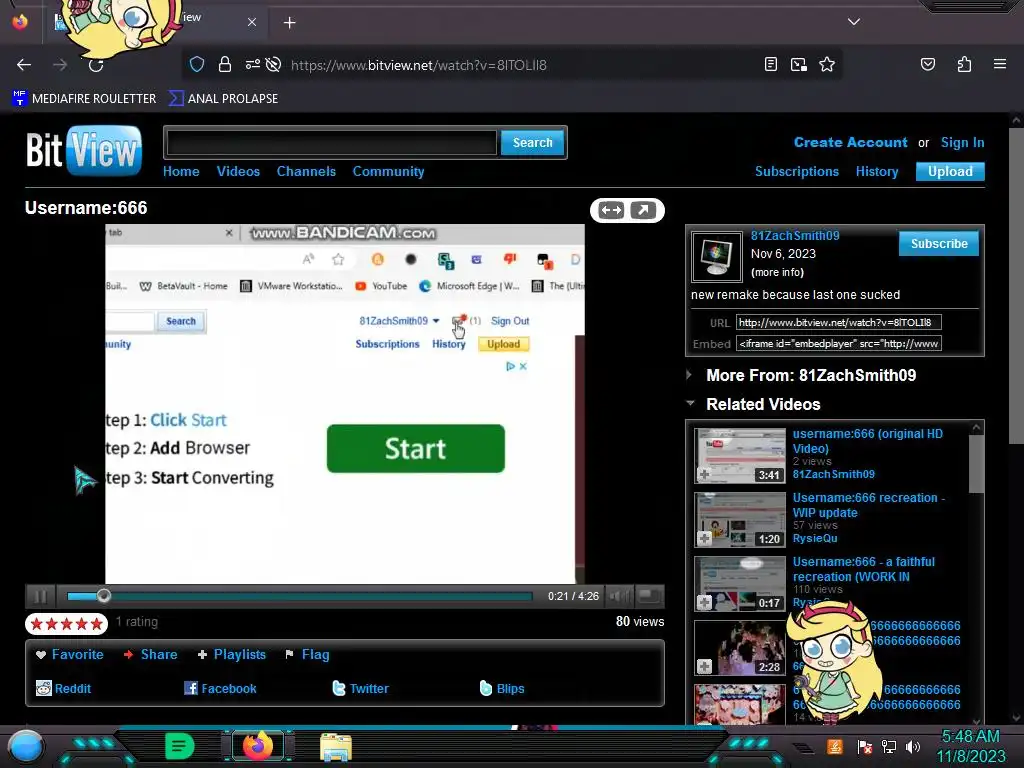Toggle the fullscreen video button
This screenshot has width=1024, height=768.
(x=648, y=596)
